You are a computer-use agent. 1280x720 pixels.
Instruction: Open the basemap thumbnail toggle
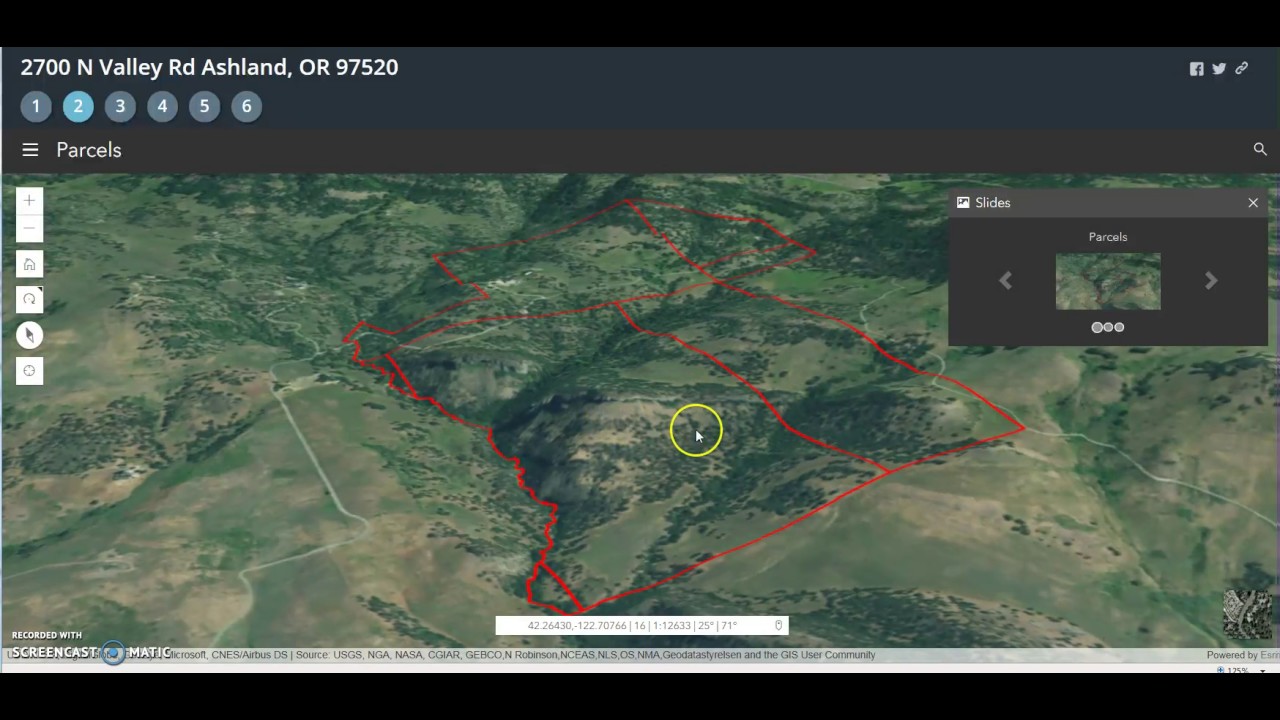pos(1247,614)
